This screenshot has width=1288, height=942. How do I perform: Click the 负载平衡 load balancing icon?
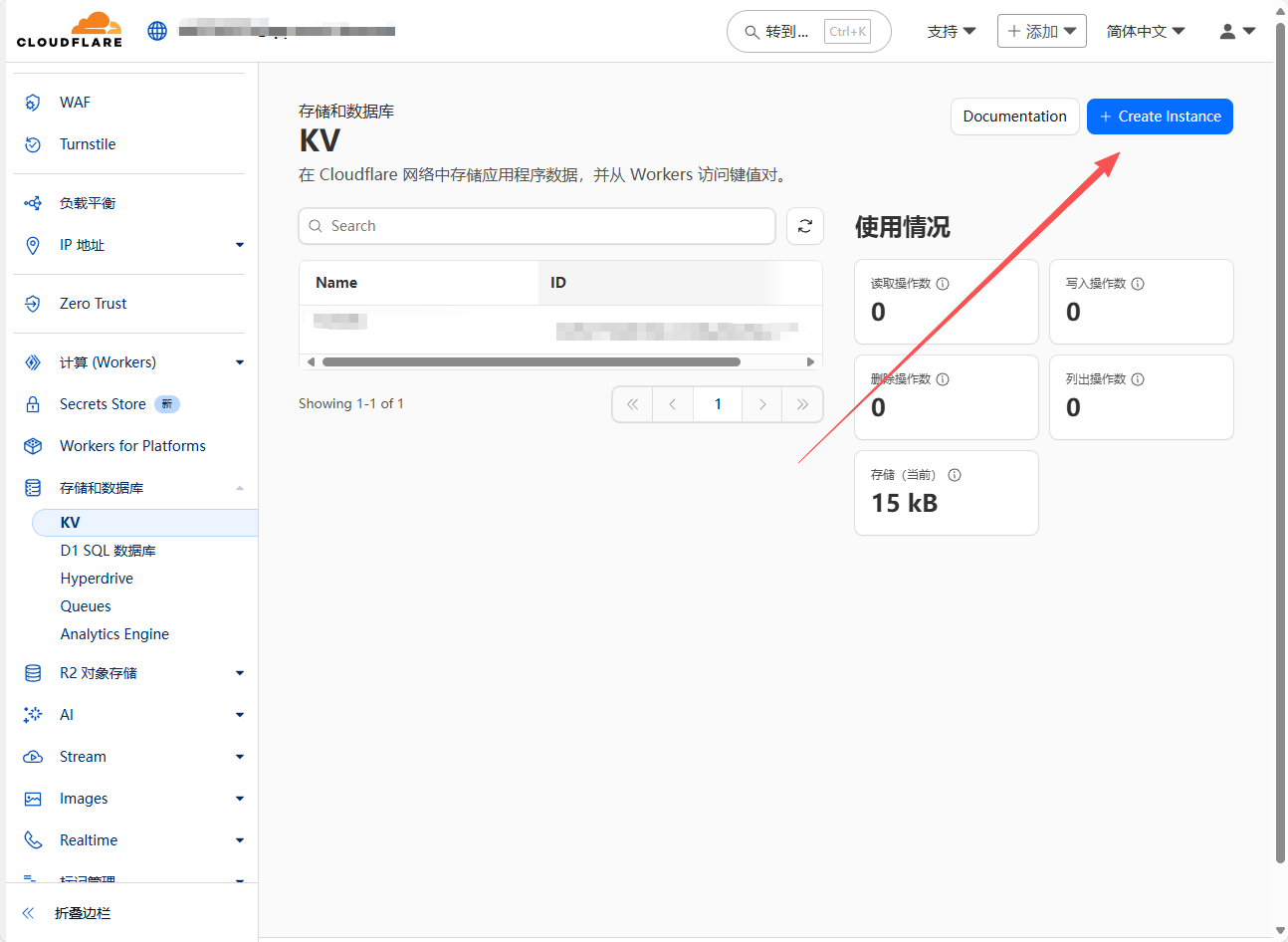(x=33, y=203)
